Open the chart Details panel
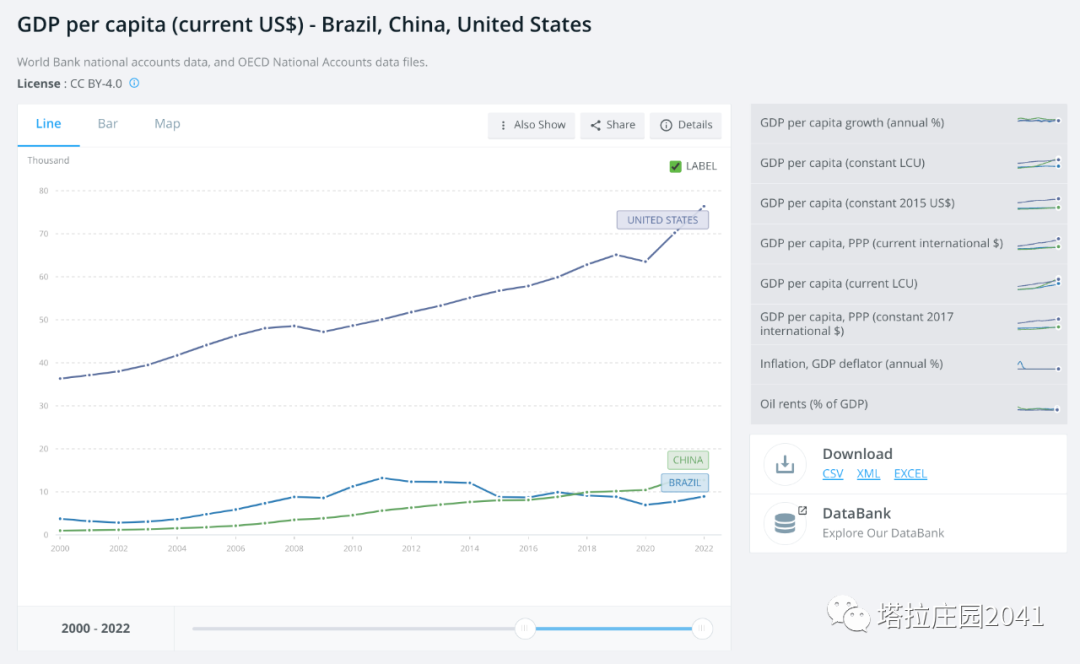This screenshot has height=664, width=1080. pyautogui.click(x=686, y=125)
